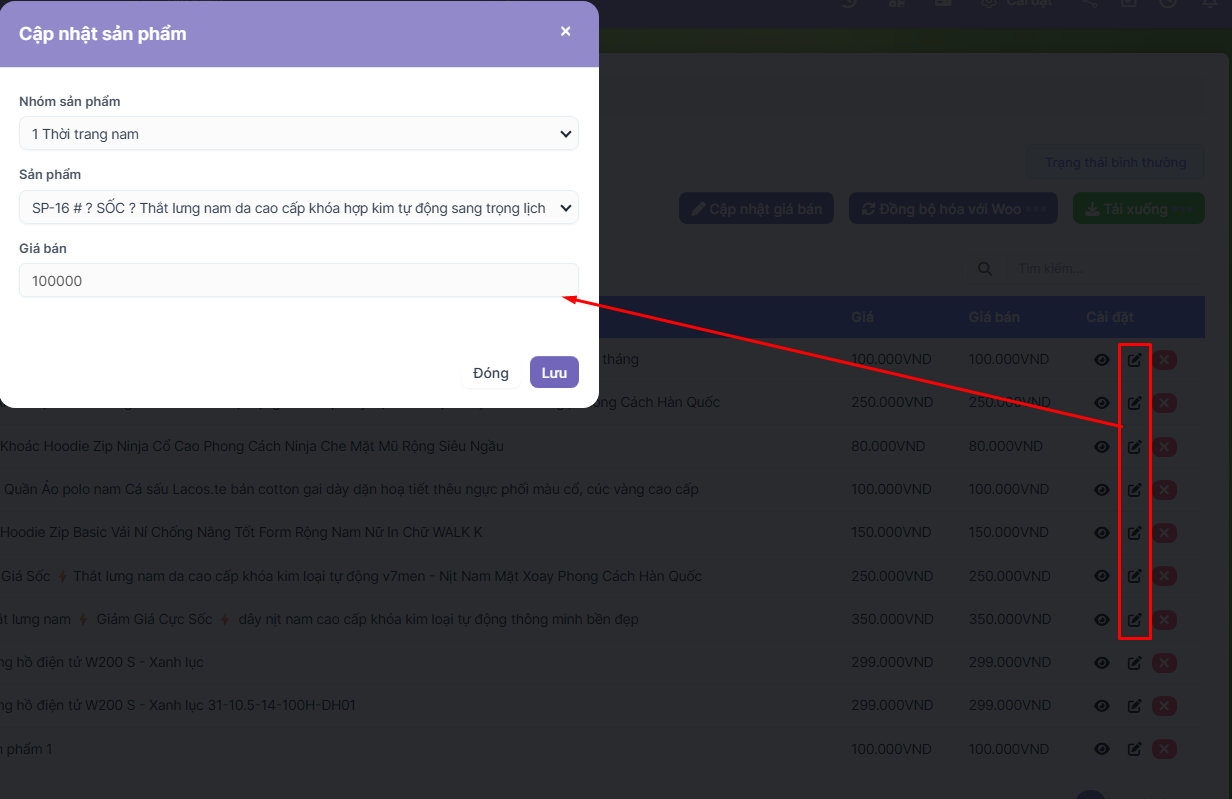Screen dimensions: 1232x799
Task: Sort by the Giá bán column header
Action: 994,317
